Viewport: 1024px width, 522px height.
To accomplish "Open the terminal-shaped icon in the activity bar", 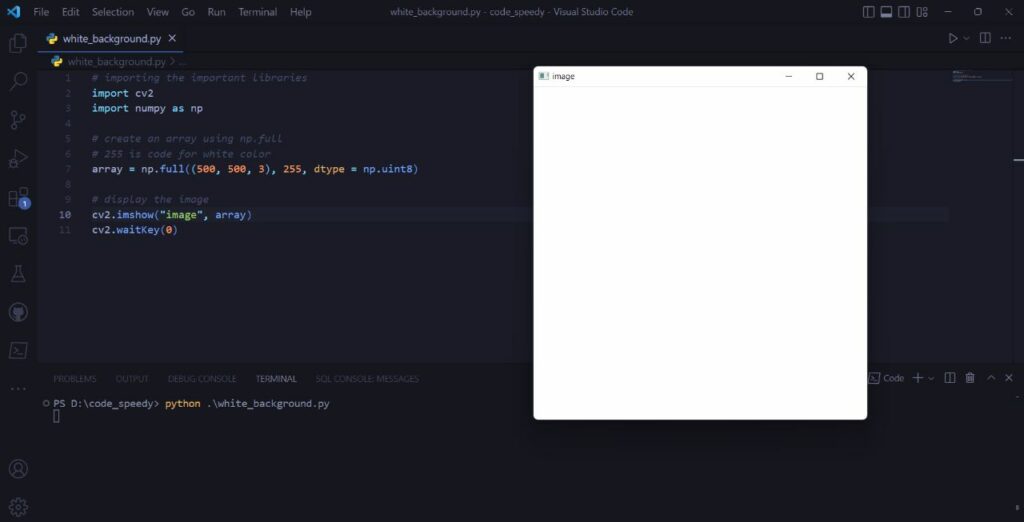I will click(x=18, y=351).
